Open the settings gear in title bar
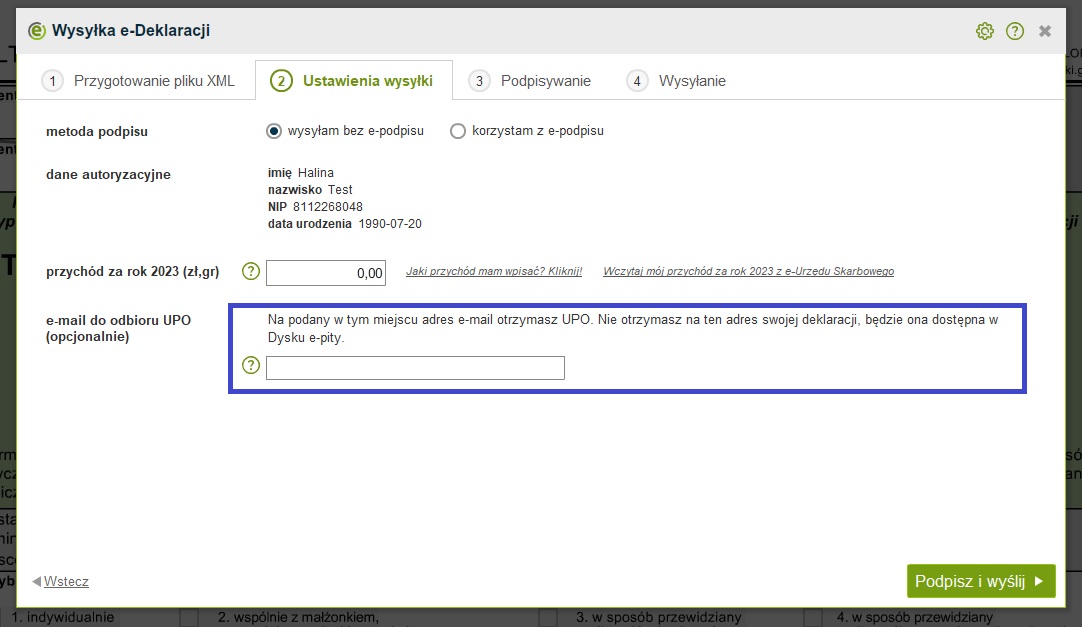 tap(984, 31)
